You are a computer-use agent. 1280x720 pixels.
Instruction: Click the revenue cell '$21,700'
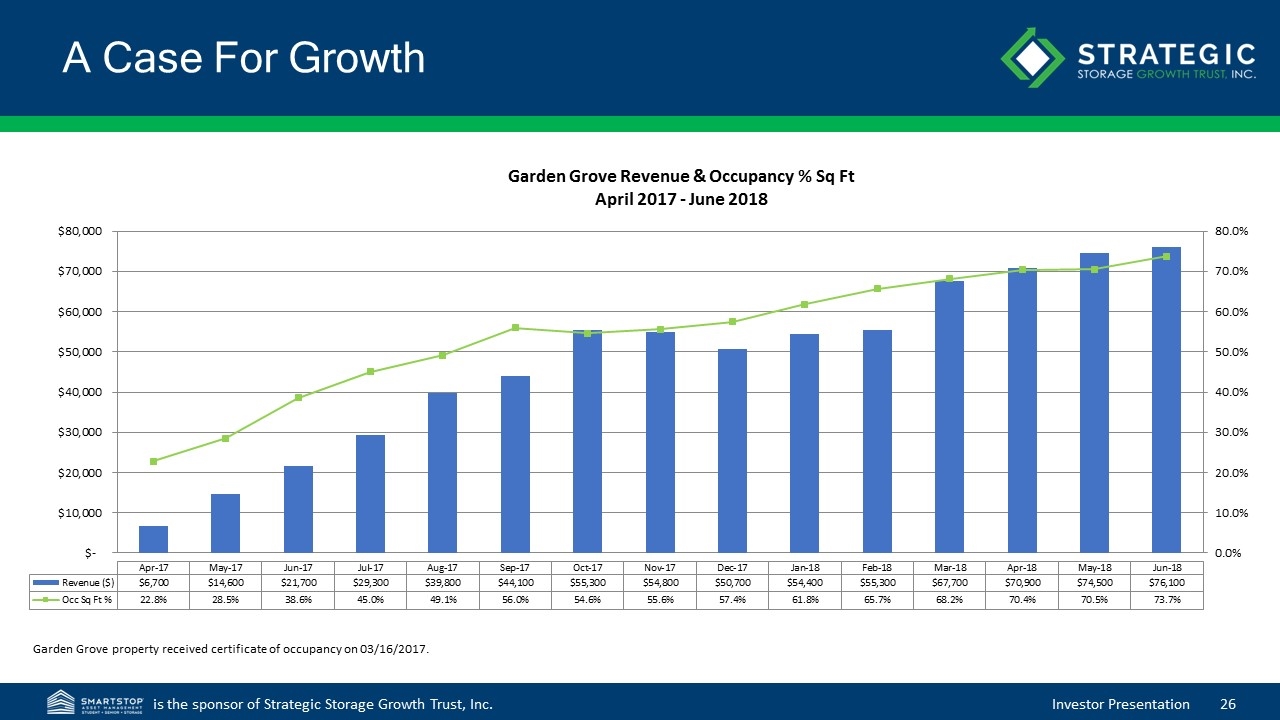(x=298, y=582)
